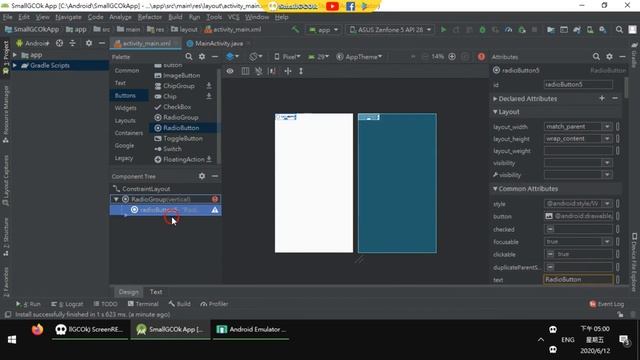Open Palette settings gear

[x=202, y=57]
